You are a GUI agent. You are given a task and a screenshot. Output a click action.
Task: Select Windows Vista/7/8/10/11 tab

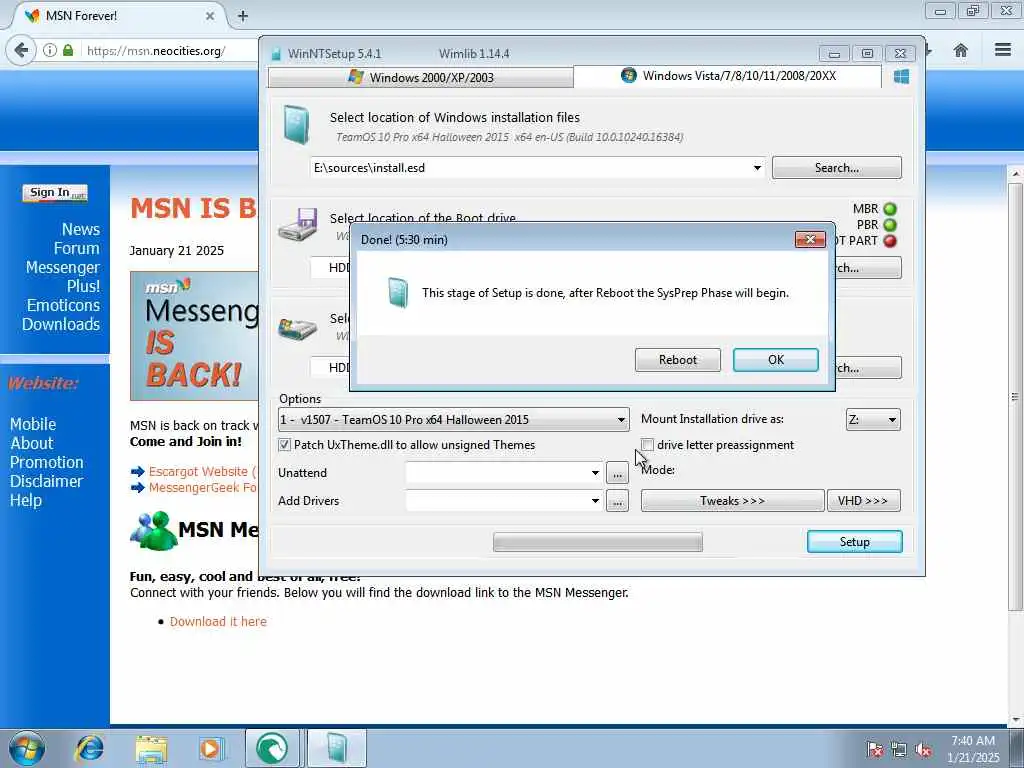[728, 76]
